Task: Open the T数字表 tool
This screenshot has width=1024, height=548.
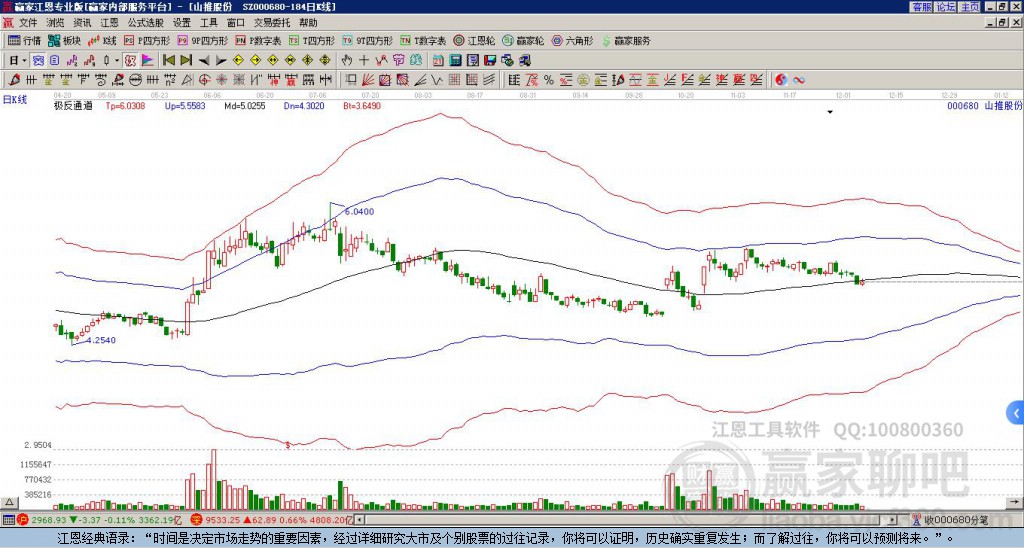Action: click(423, 40)
